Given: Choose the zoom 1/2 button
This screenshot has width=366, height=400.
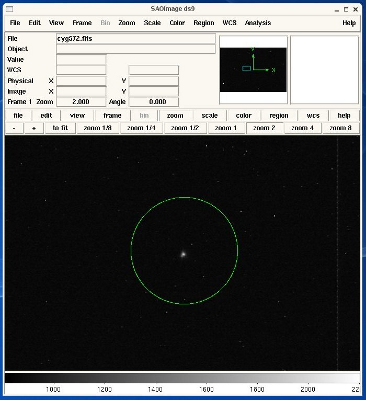Looking at the screenshot, I should (x=185, y=128).
